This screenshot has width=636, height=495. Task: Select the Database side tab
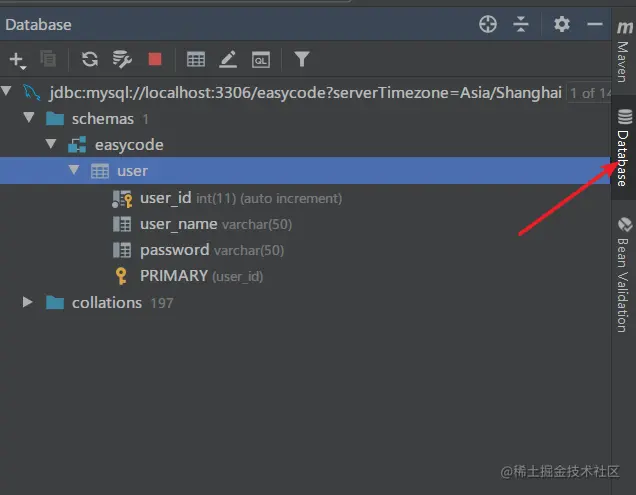point(624,147)
